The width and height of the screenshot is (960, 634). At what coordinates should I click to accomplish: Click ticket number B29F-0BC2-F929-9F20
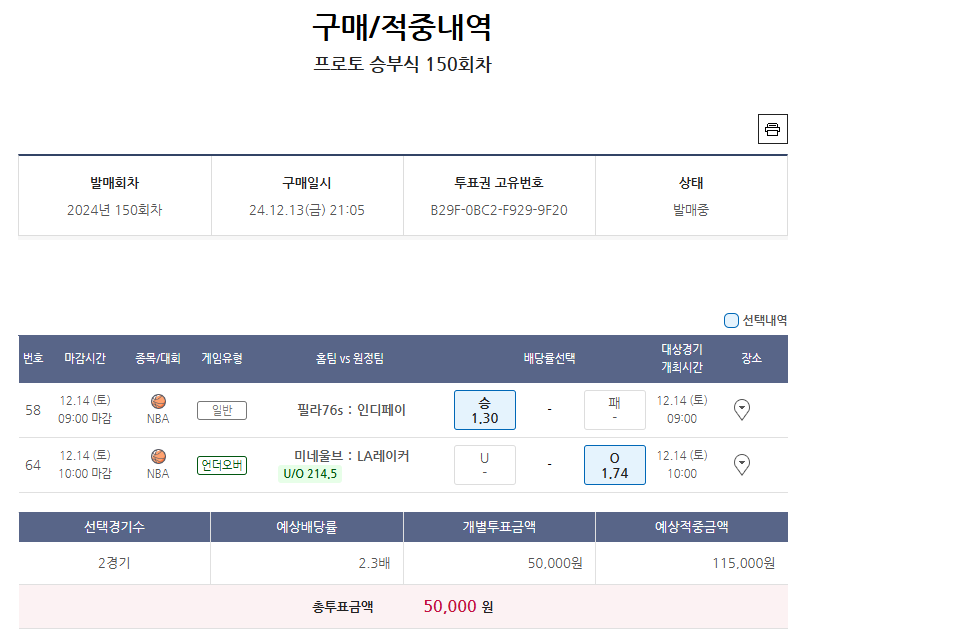coord(499,210)
